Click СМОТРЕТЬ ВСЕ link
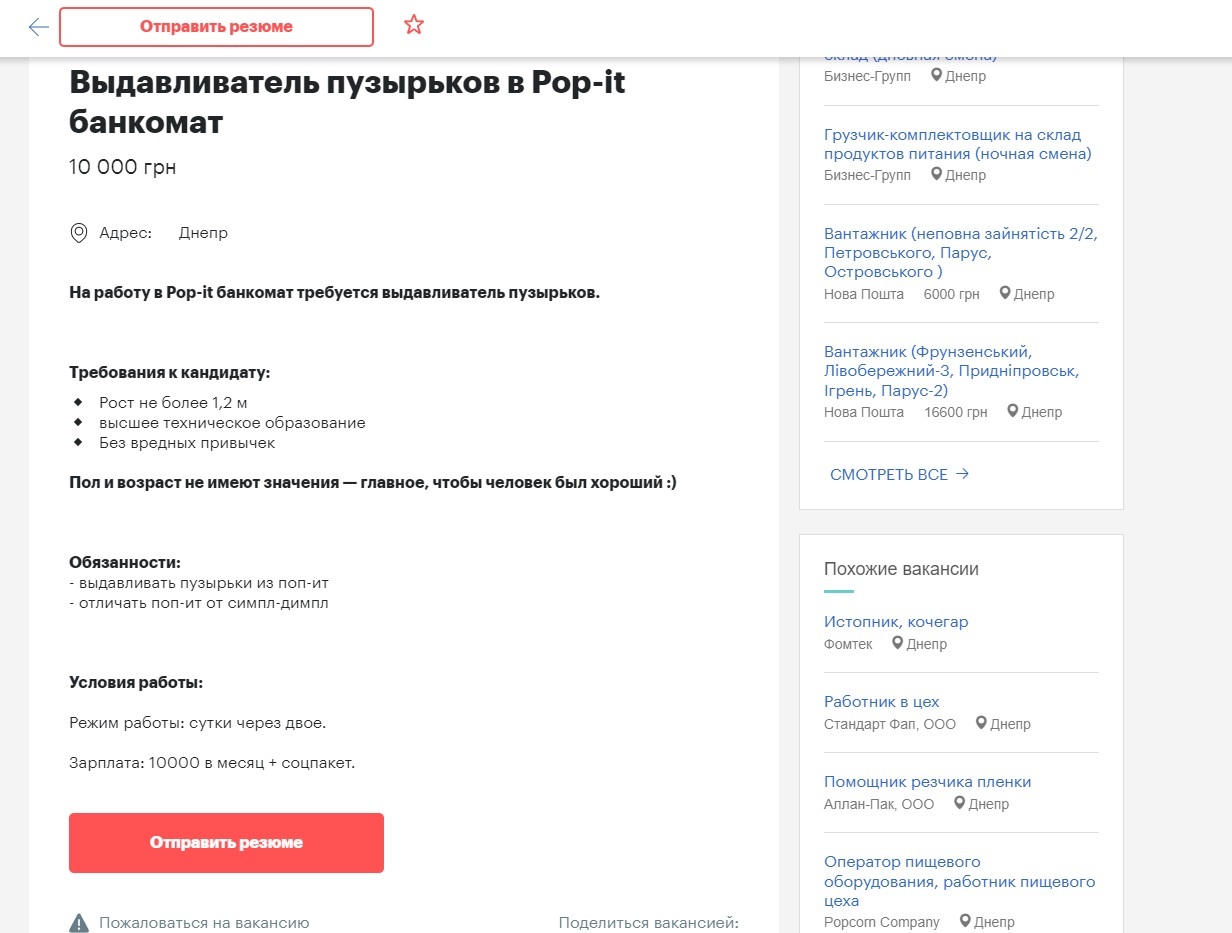The image size is (1232, 933). 889,475
